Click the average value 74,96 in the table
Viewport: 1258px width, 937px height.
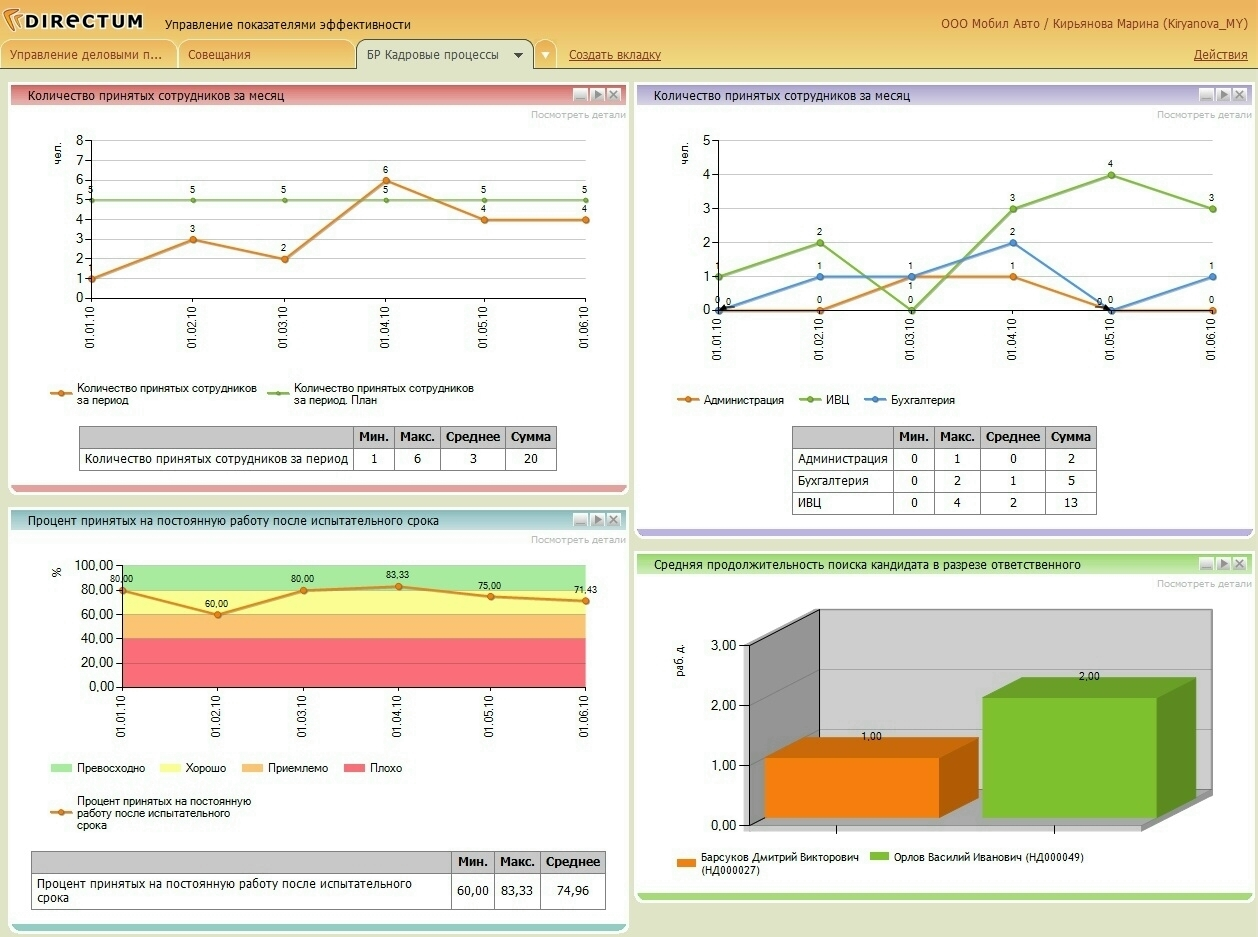pyautogui.click(x=573, y=891)
